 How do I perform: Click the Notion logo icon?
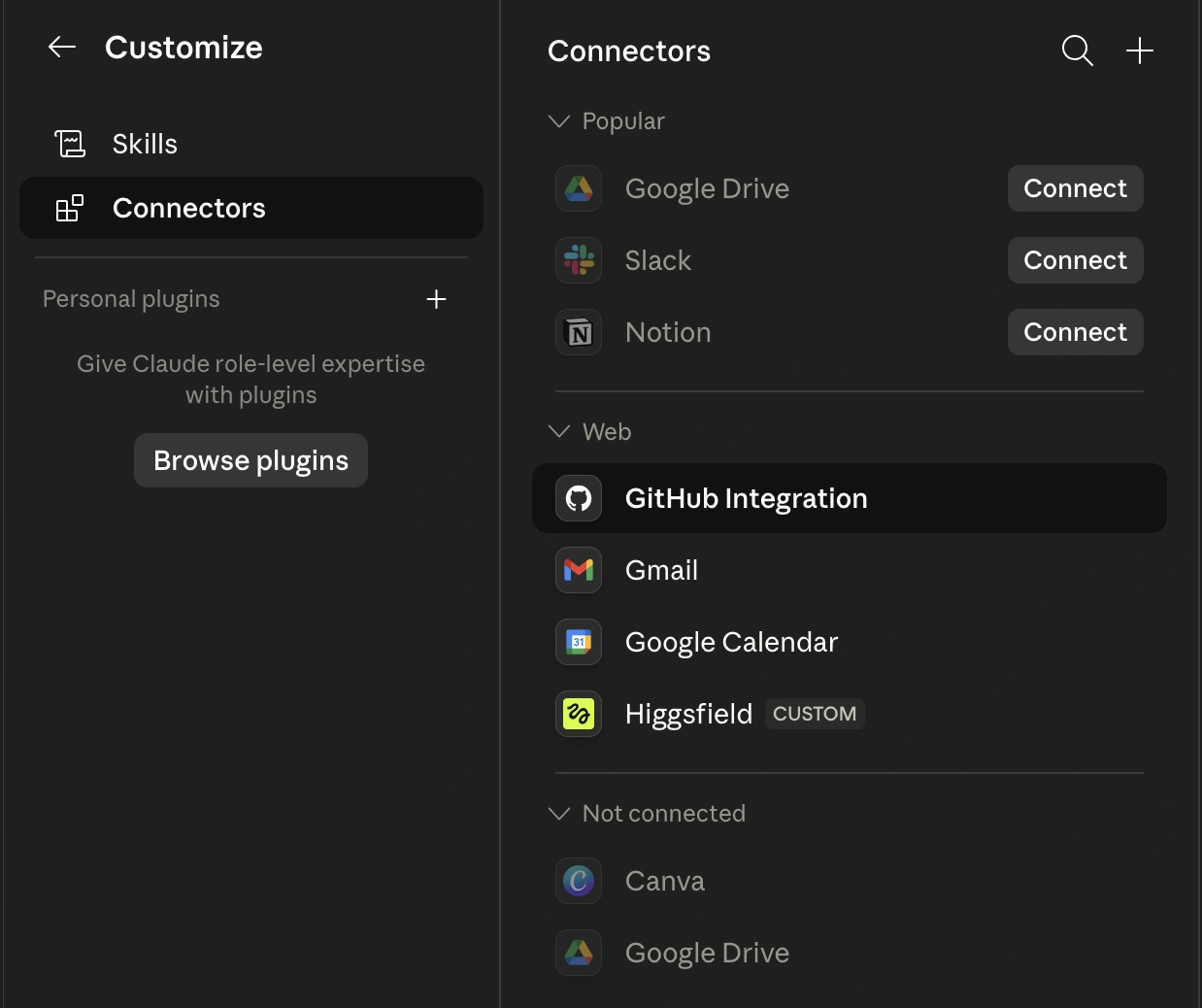tap(579, 332)
